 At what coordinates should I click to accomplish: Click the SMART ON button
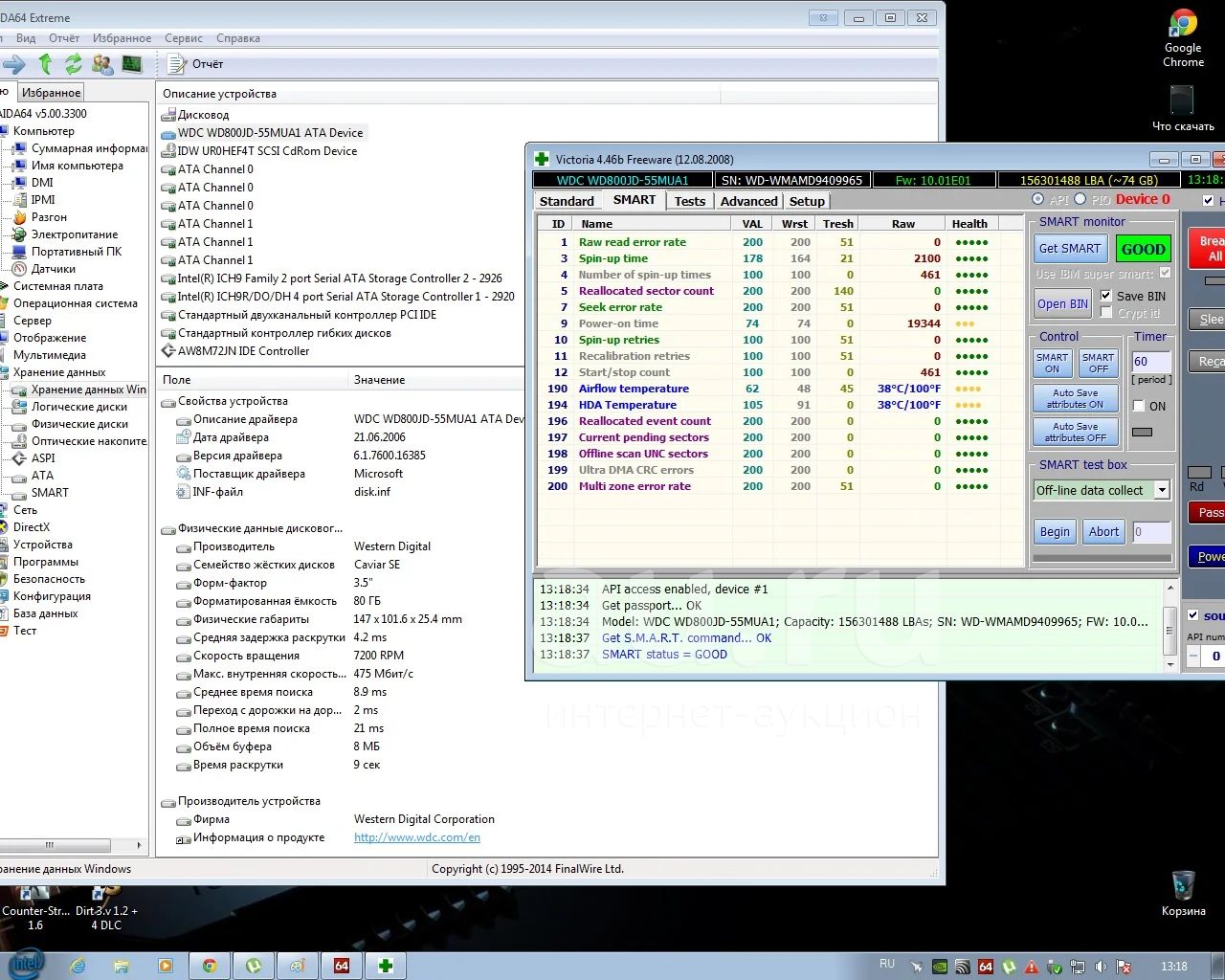(1052, 363)
